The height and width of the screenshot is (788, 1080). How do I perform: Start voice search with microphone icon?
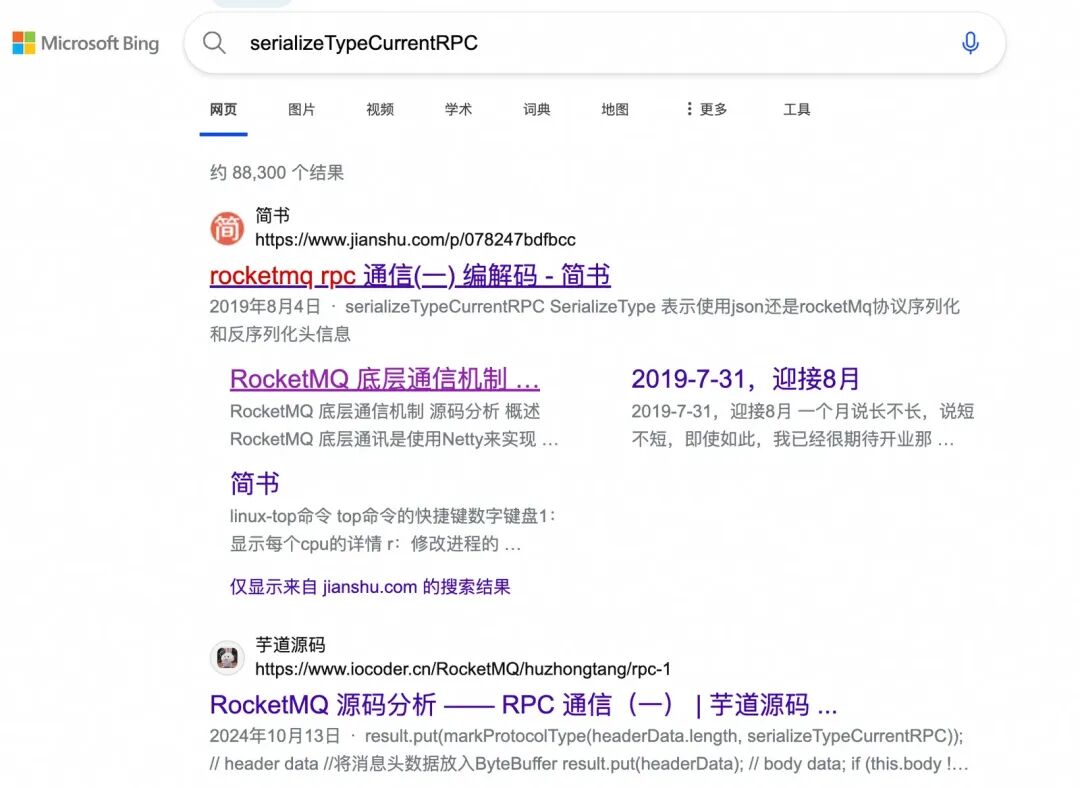(x=970, y=43)
